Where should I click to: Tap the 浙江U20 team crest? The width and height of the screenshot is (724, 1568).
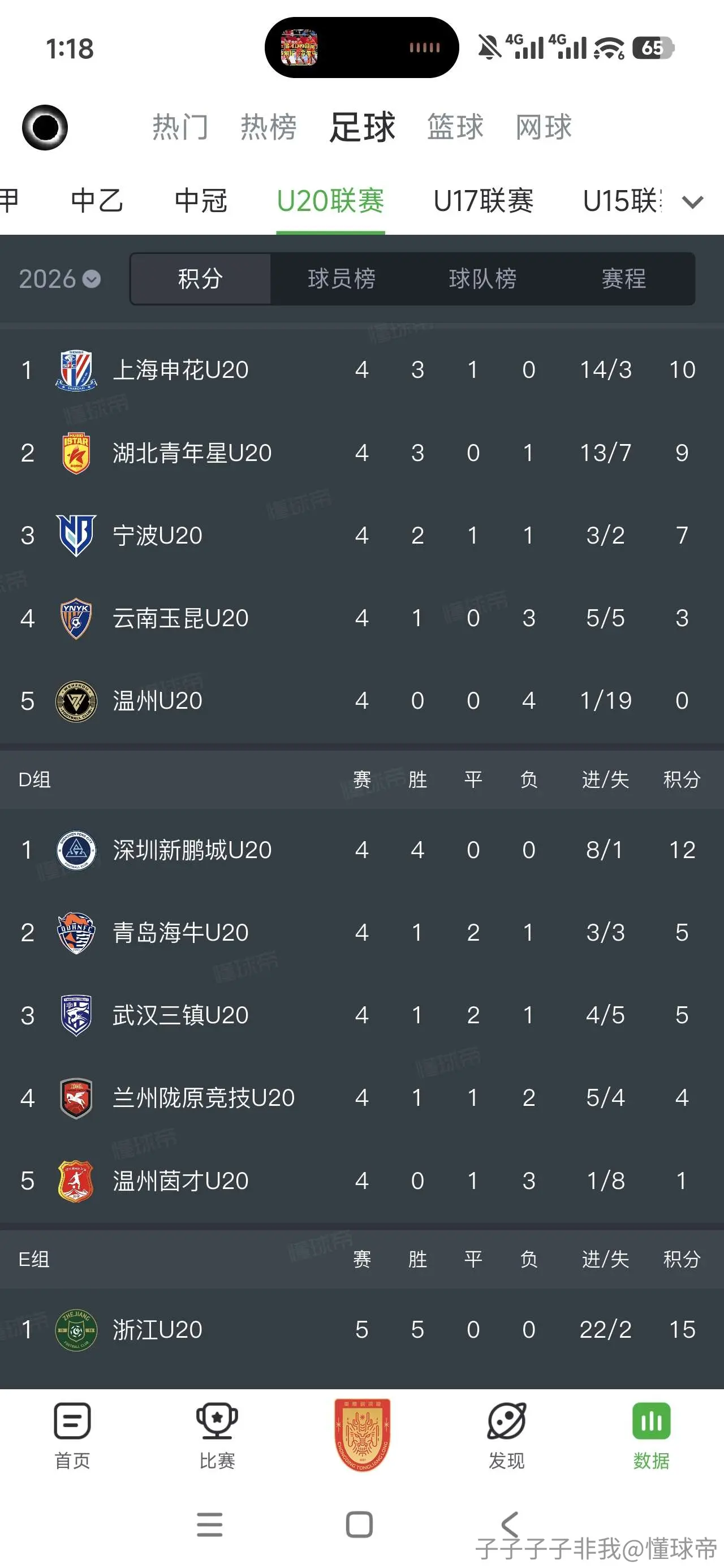(x=76, y=1330)
